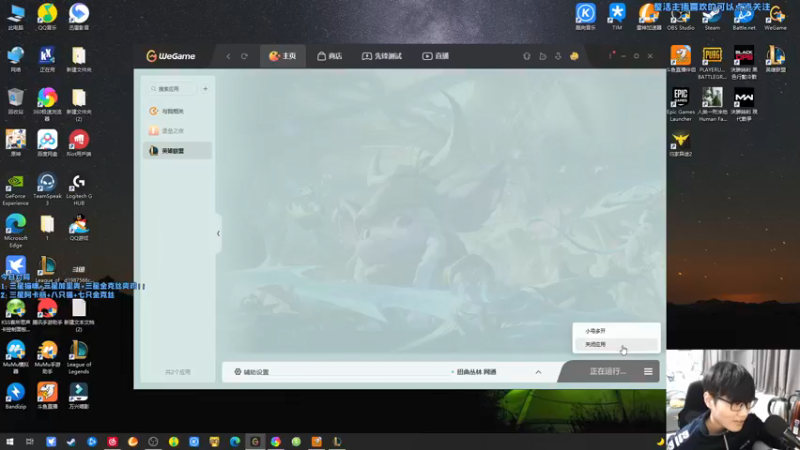This screenshot has width=800, height=450.
Task: Open the 回收站 recycle bin icon
Action: (x=15, y=101)
